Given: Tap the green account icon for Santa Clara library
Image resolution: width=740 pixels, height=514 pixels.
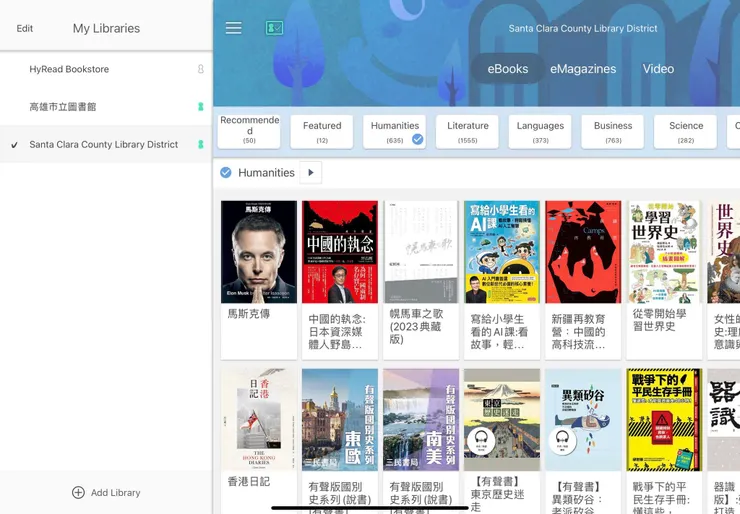Looking at the screenshot, I should tap(201, 144).
